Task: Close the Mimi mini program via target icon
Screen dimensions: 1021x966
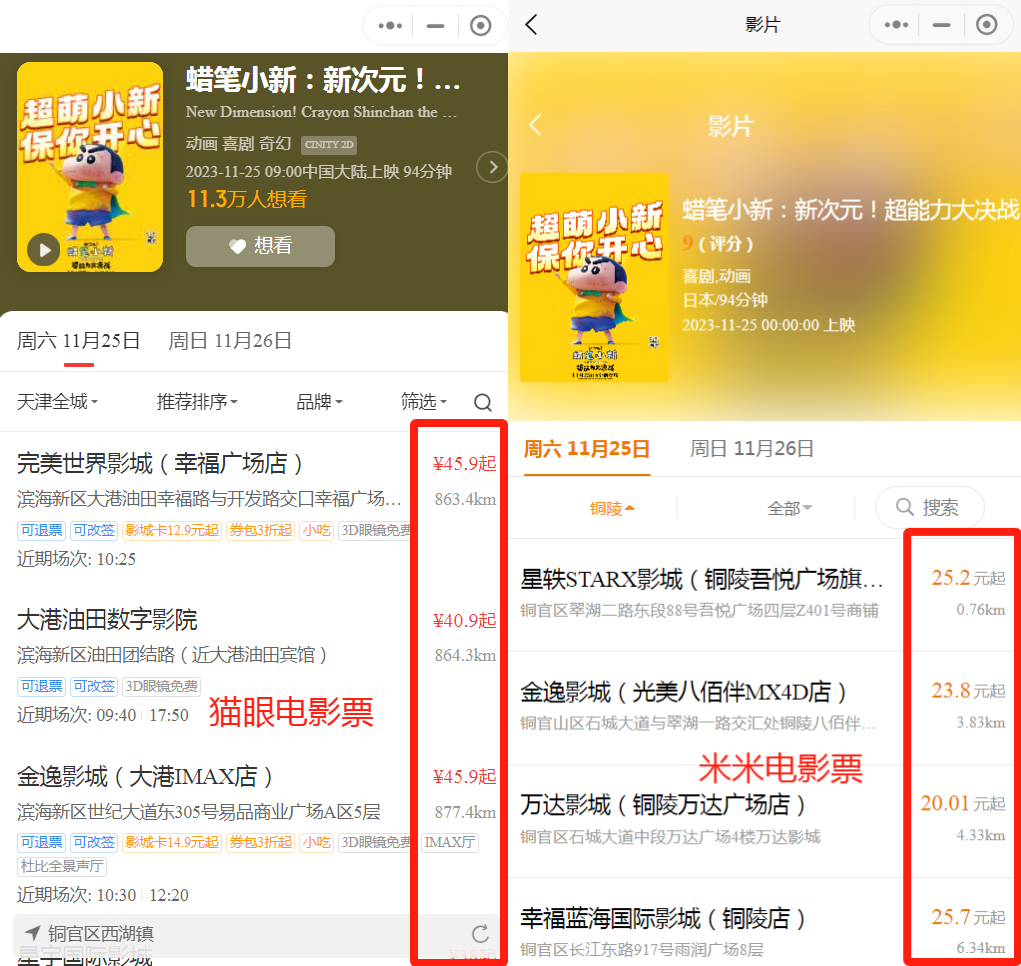Action: point(986,25)
